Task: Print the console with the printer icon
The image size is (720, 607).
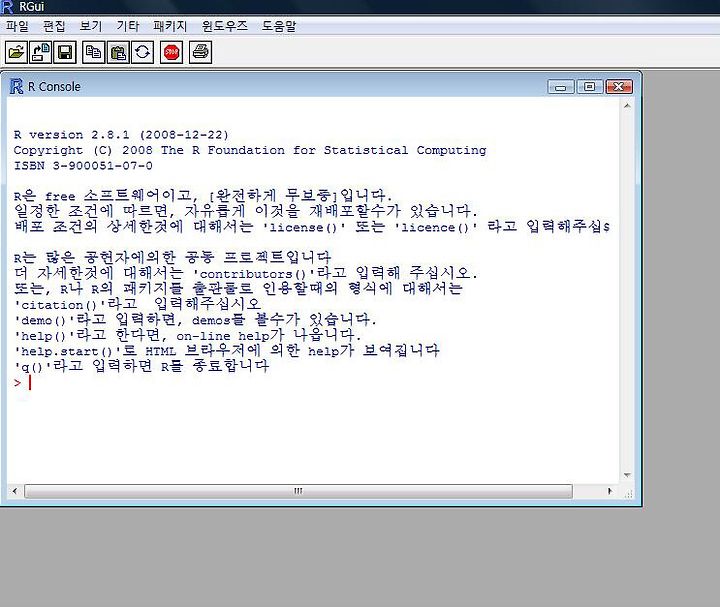Action: (x=201, y=52)
